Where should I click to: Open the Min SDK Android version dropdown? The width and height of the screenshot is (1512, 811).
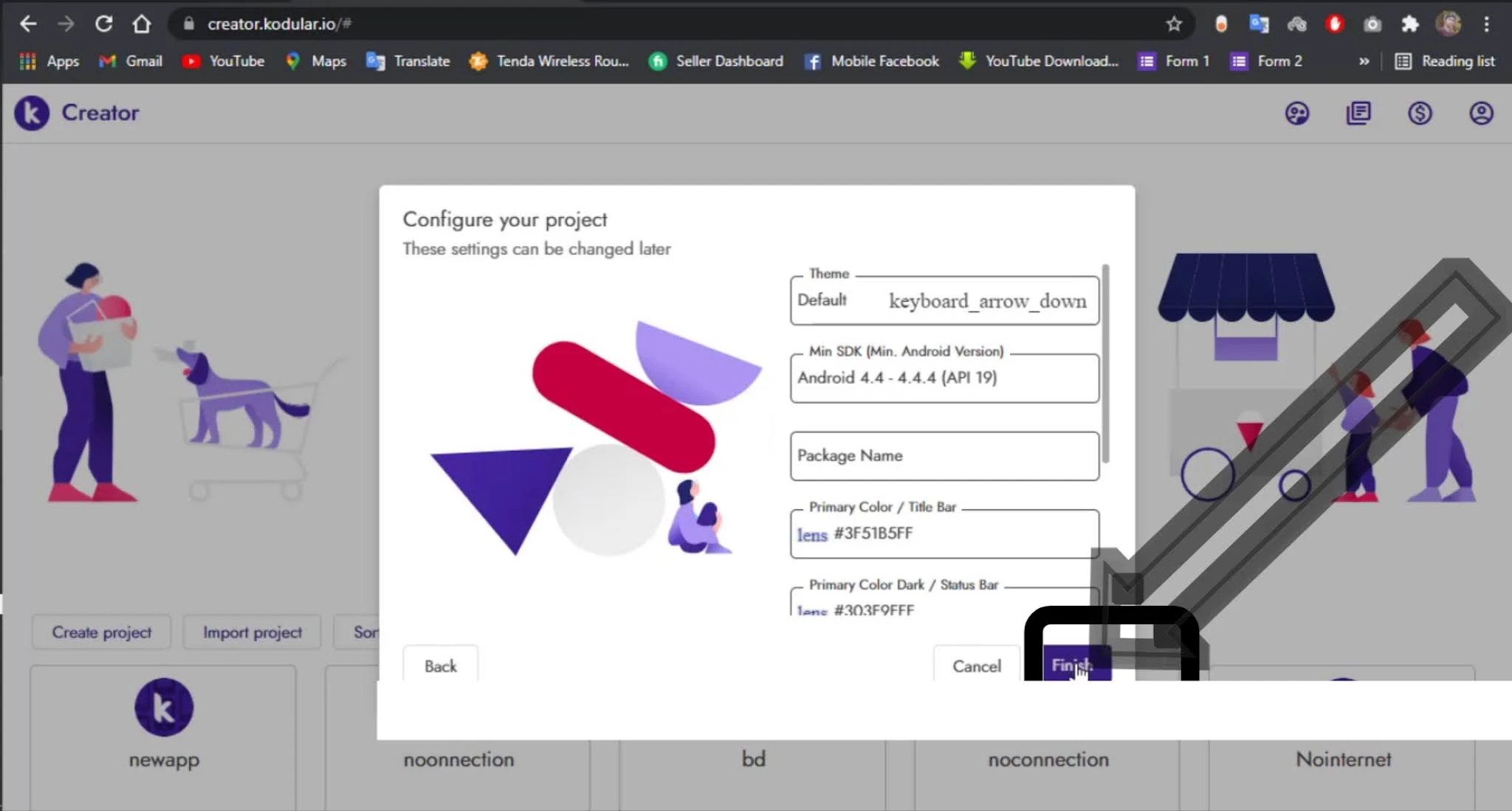[944, 378]
